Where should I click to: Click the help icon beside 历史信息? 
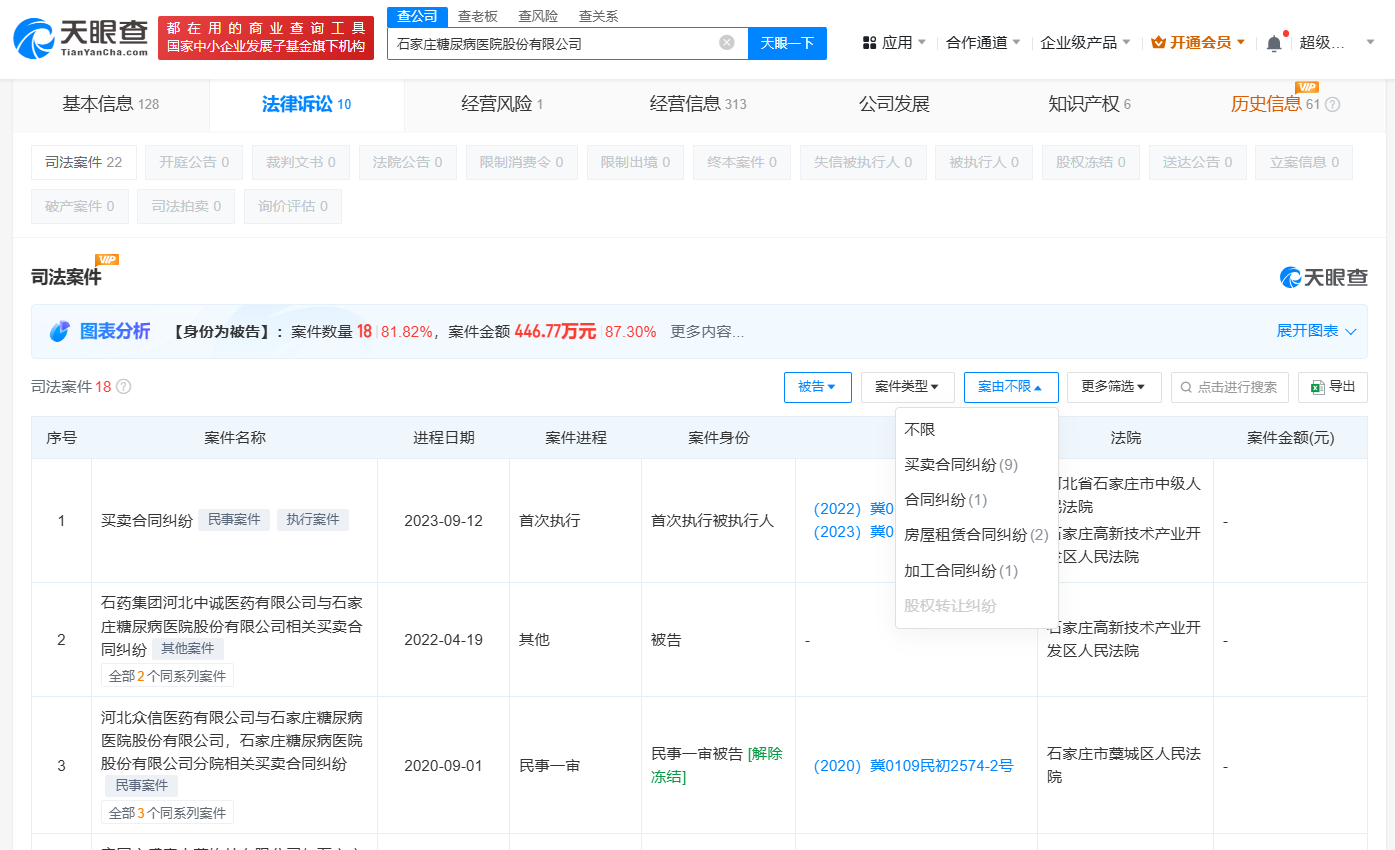pyautogui.click(x=1332, y=104)
